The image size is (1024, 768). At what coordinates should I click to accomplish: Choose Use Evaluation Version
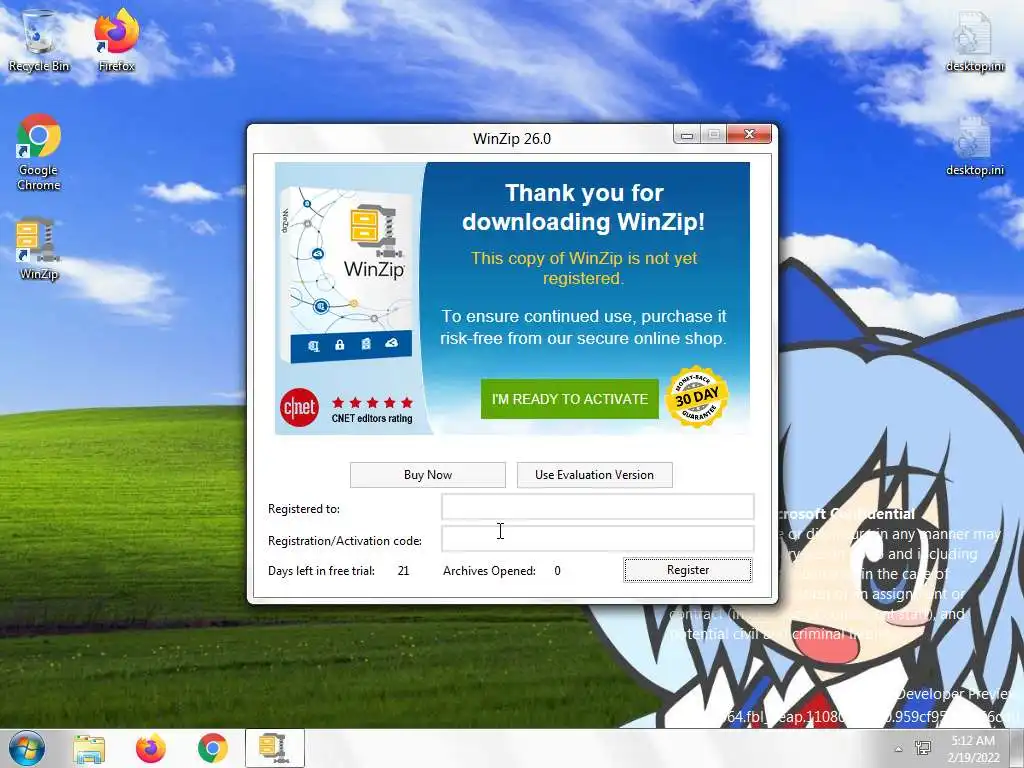pos(594,475)
